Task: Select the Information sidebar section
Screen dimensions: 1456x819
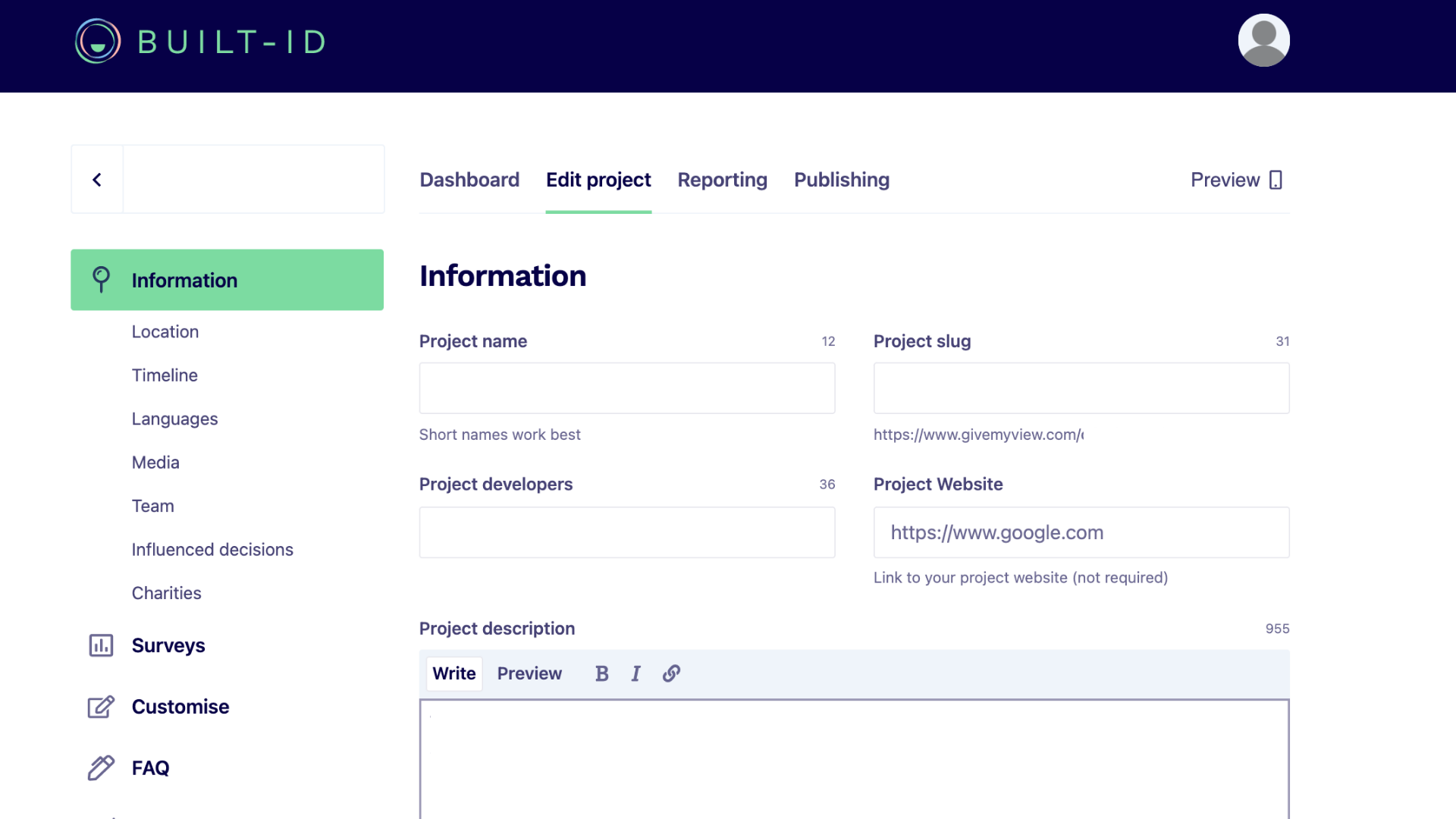Action: [x=227, y=280]
